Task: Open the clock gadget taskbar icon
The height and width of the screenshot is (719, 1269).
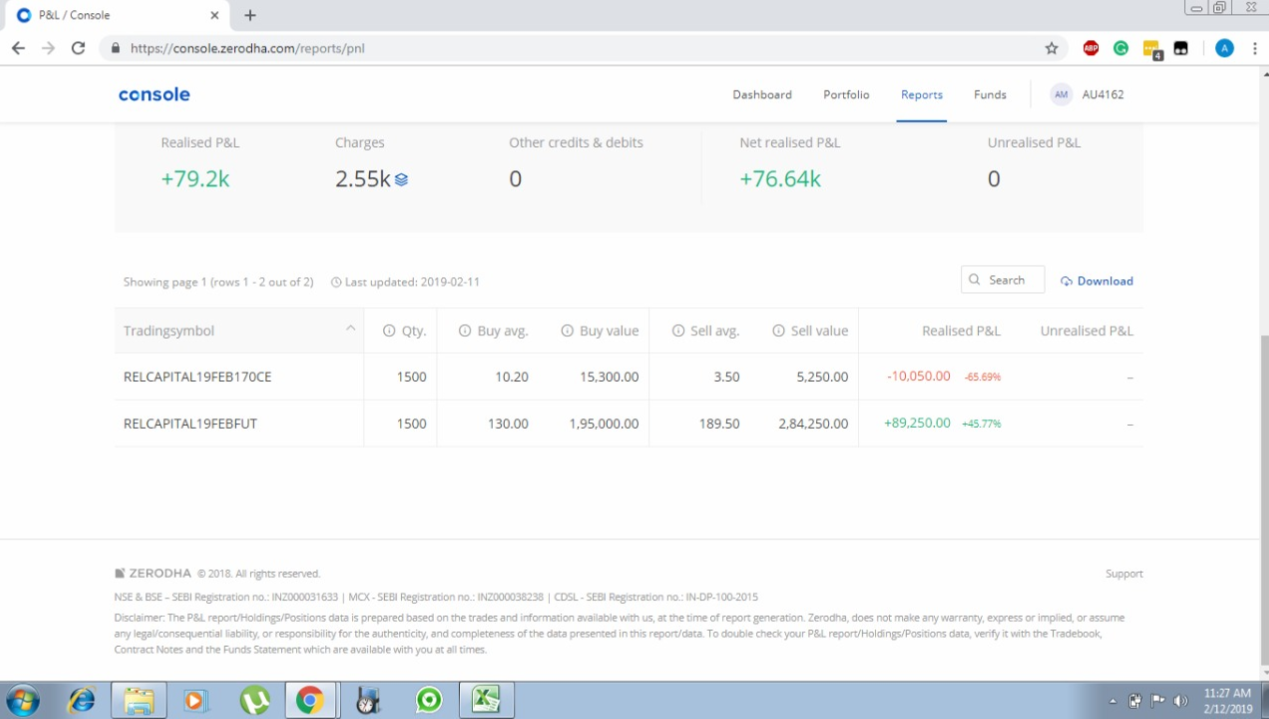Action: [x=369, y=701]
